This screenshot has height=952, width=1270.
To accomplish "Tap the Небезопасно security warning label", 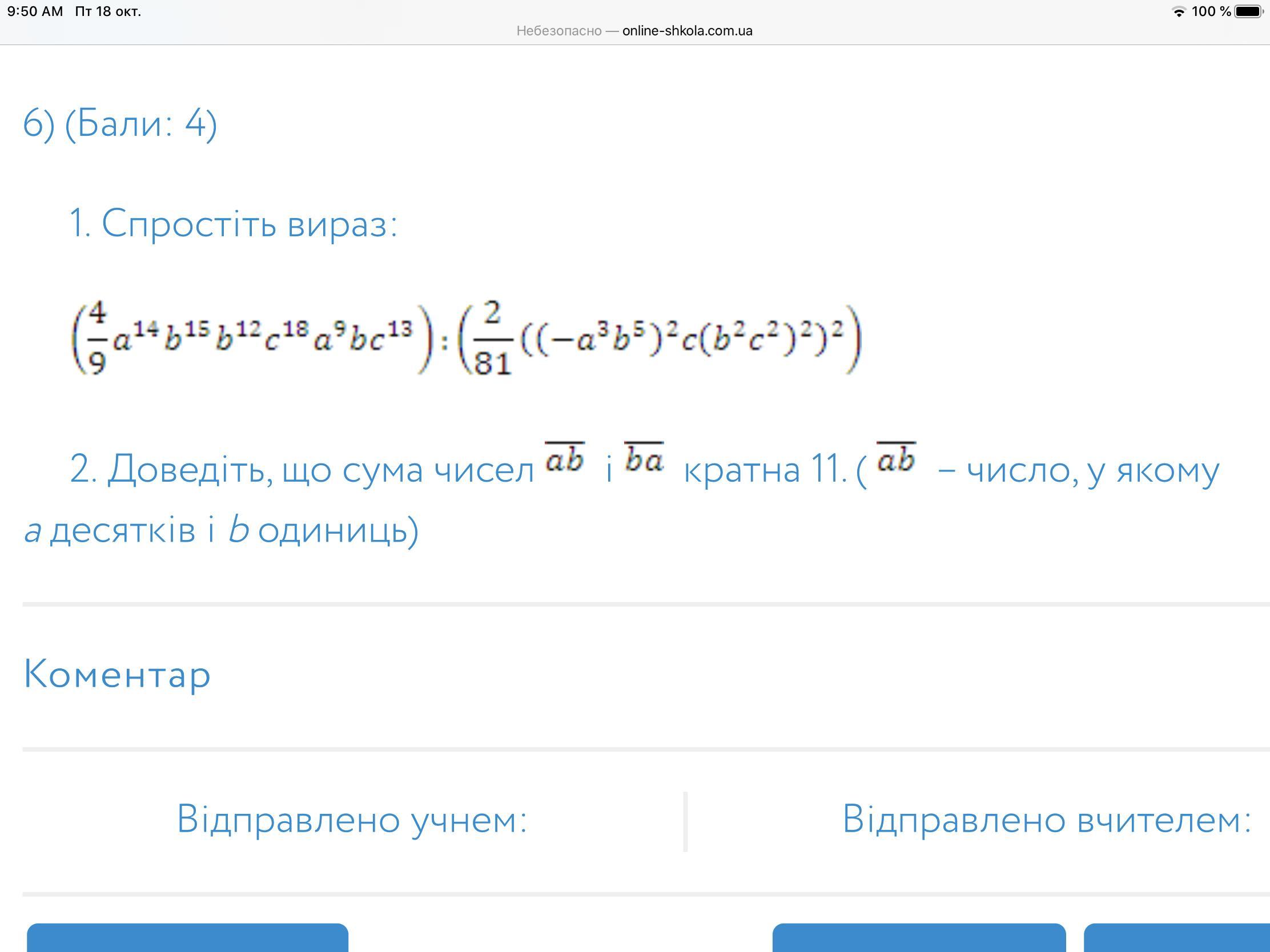I will 558,31.
